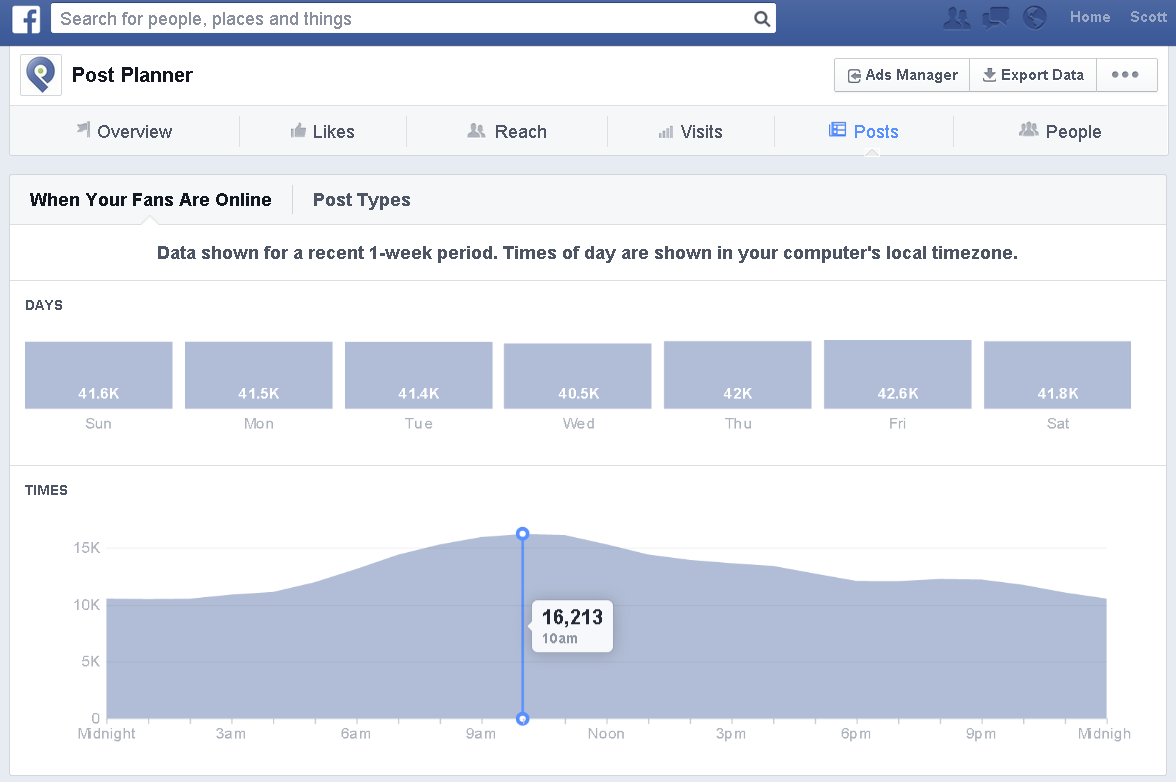
Task: Open the Ads Manager button
Action: pos(901,74)
